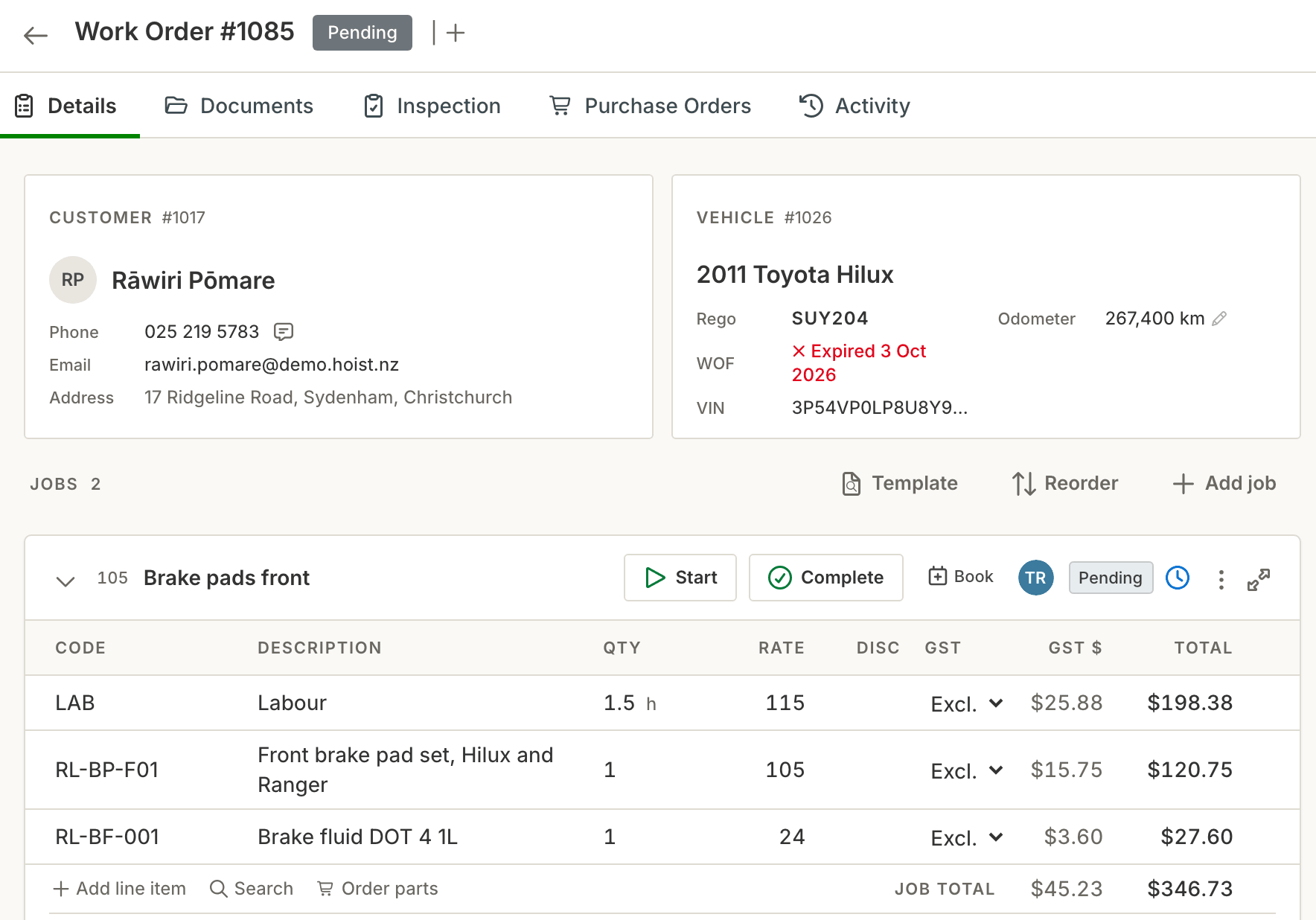Open three-dot menu for Brake pads front
Viewport: 1316px width, 920px height.
pos(1221,579)
